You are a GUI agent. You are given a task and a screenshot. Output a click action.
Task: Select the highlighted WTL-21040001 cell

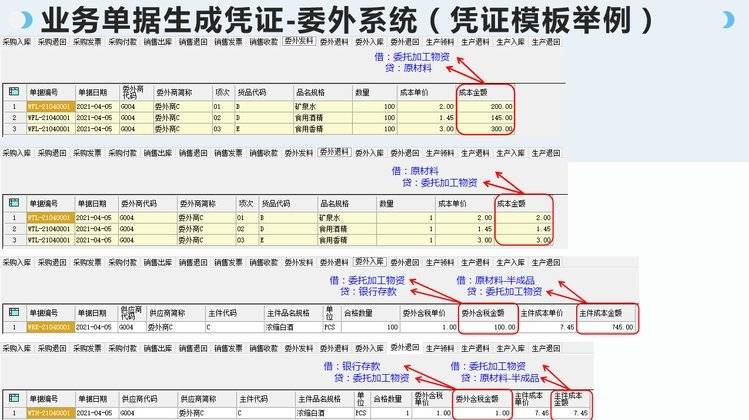48,217
